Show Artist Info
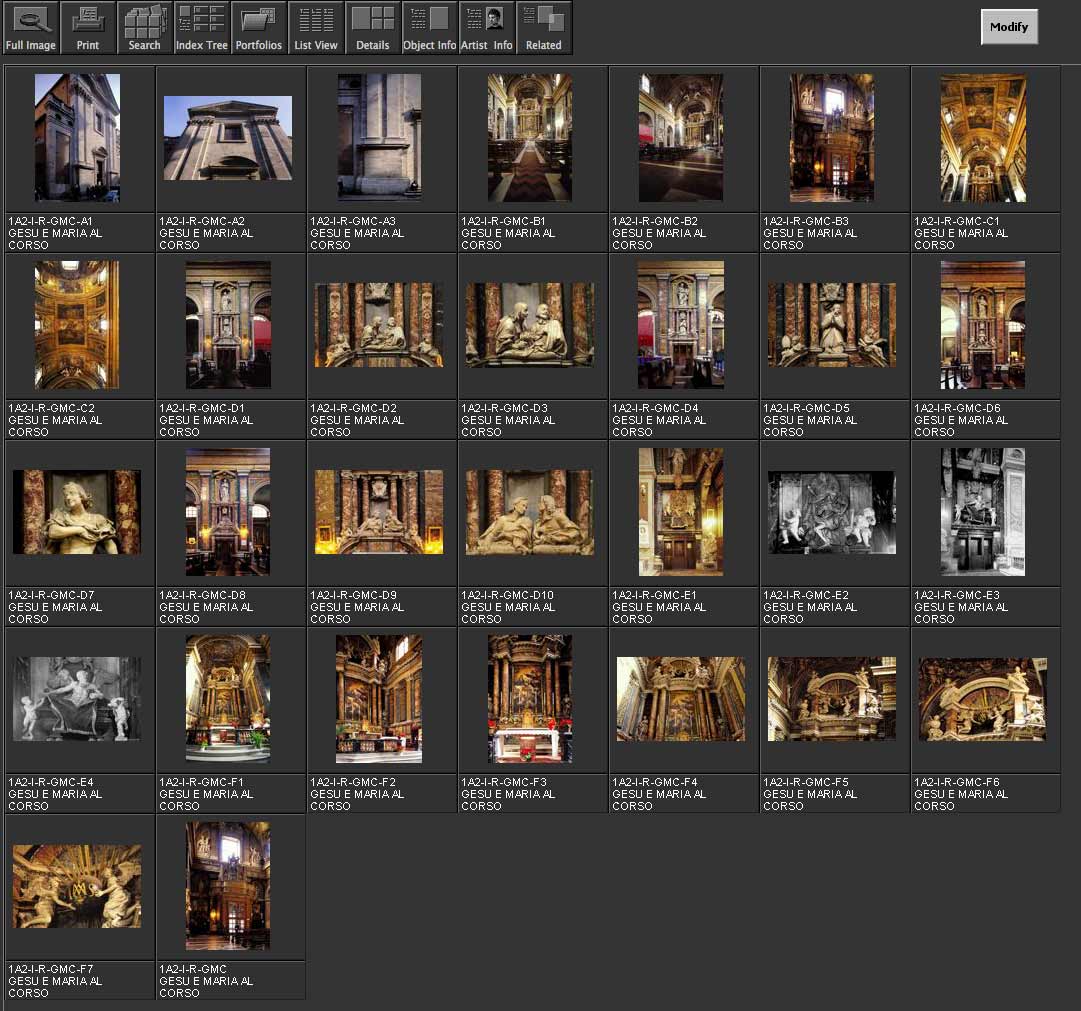This screenshot has width=1081, height=1011. click(487, 28)
